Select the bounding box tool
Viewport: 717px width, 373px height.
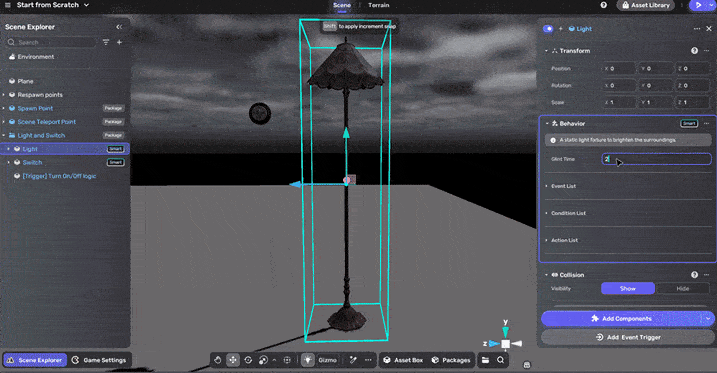287,360
